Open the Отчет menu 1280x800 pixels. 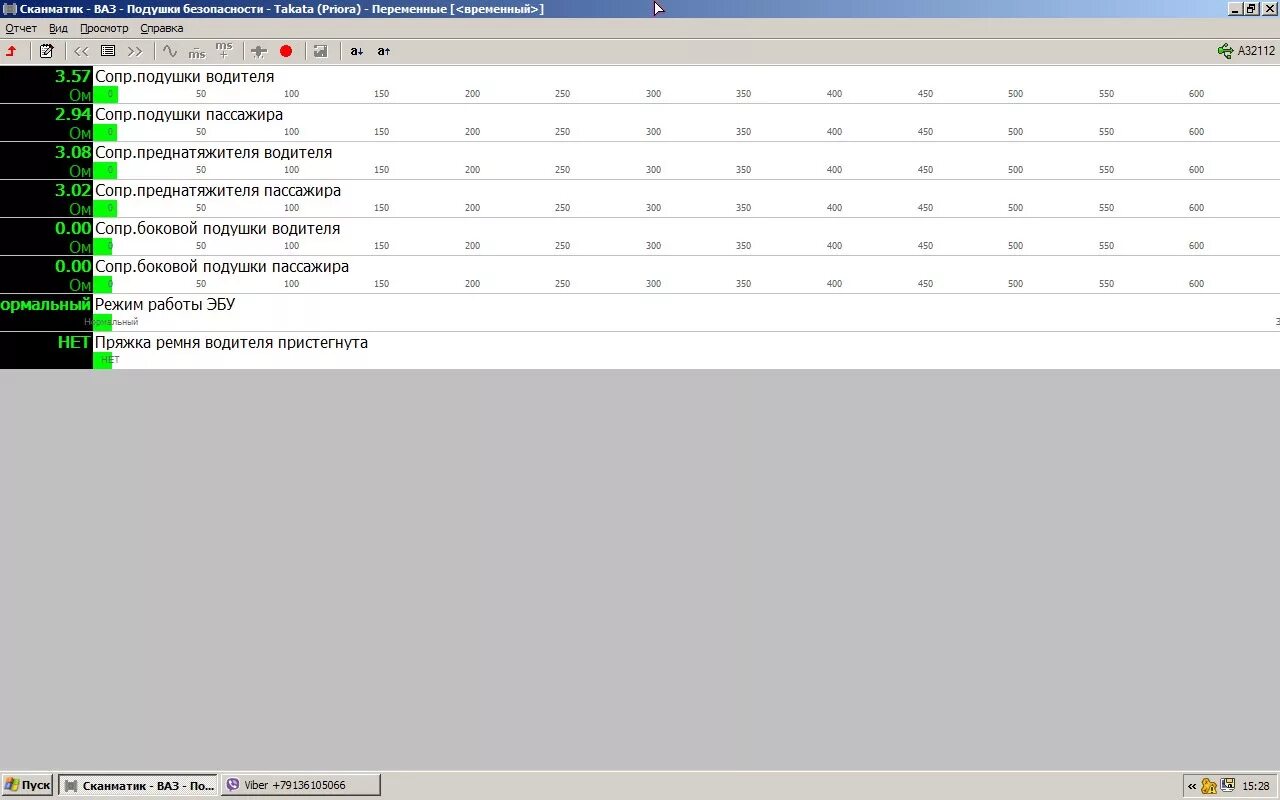coord(21,28)
